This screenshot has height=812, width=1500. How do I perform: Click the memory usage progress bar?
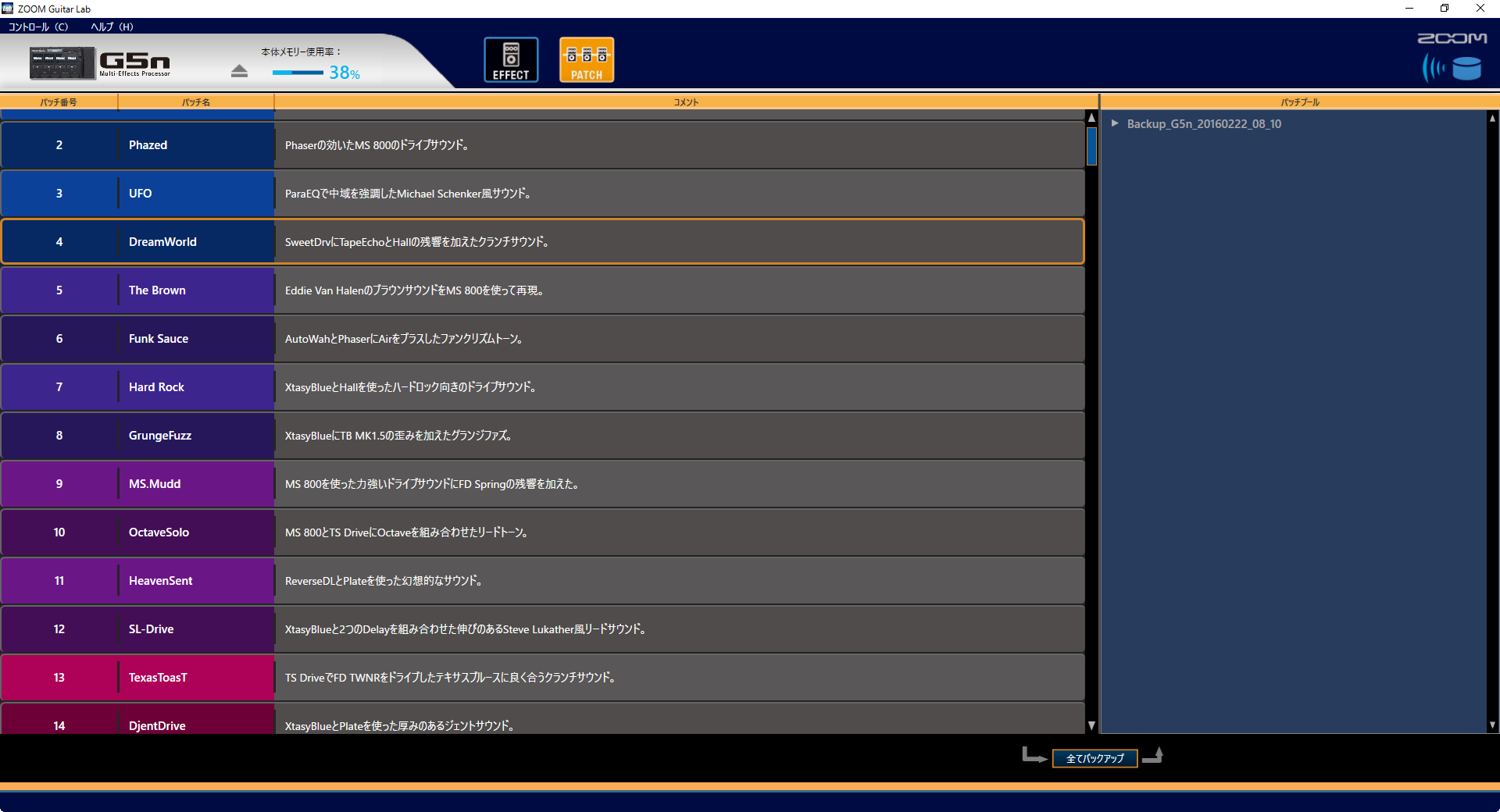point(298,73)
